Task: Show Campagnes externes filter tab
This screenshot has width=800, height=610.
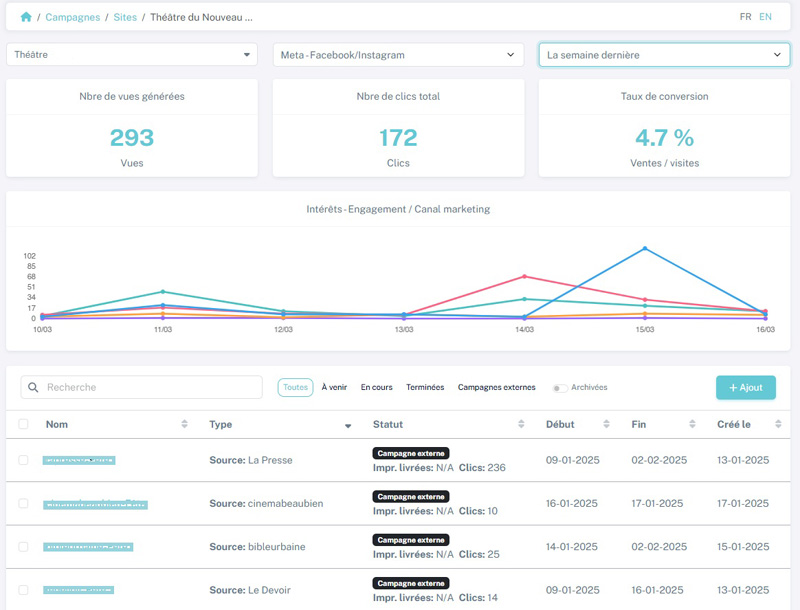Action: [496, 387]
